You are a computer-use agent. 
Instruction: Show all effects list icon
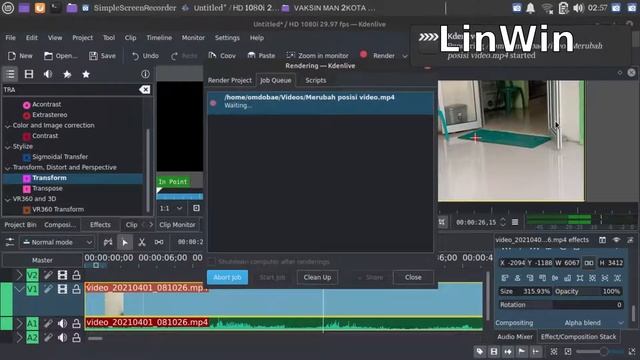(x=10, y=74)
